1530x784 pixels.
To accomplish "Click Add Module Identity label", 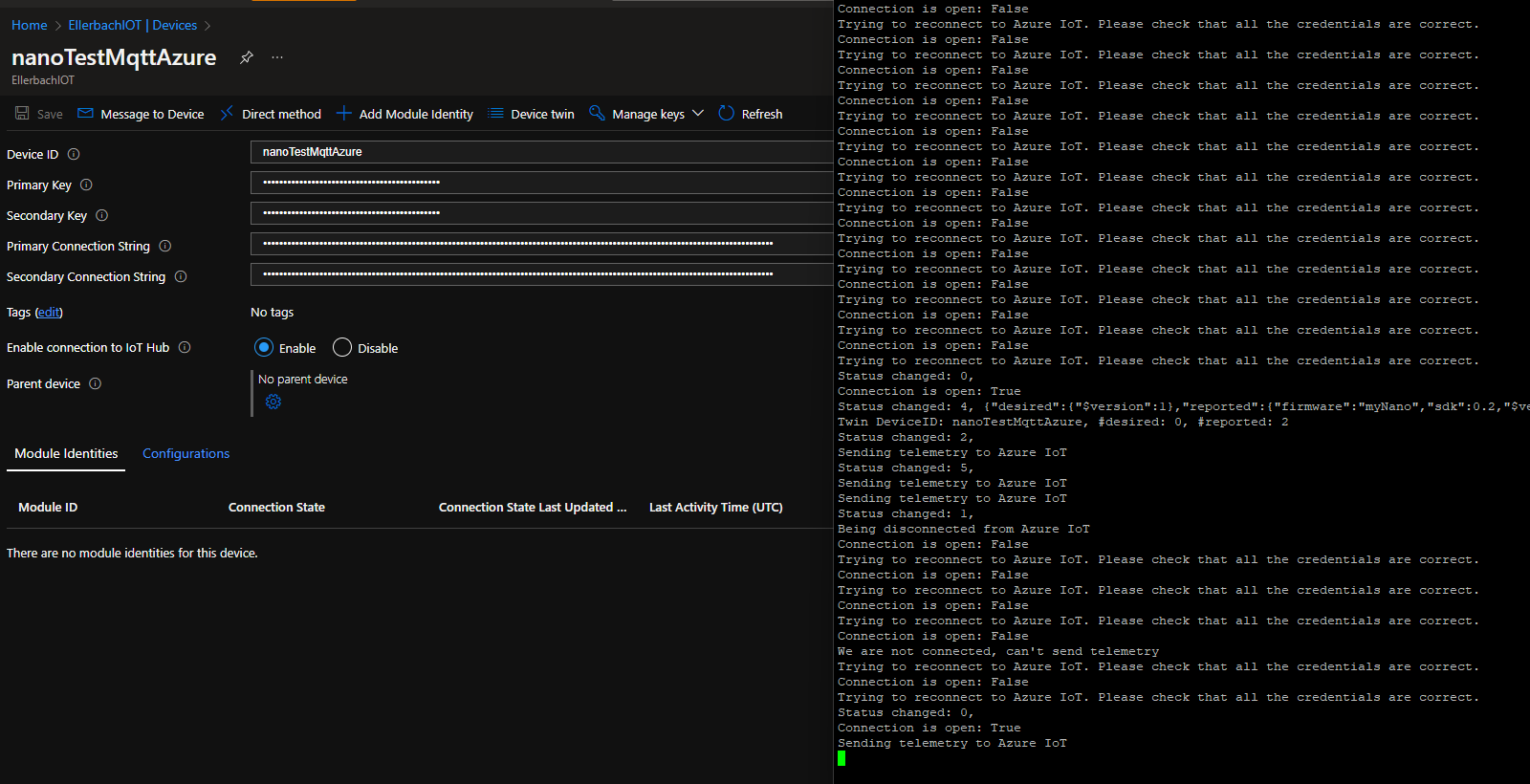I will 416,114.
